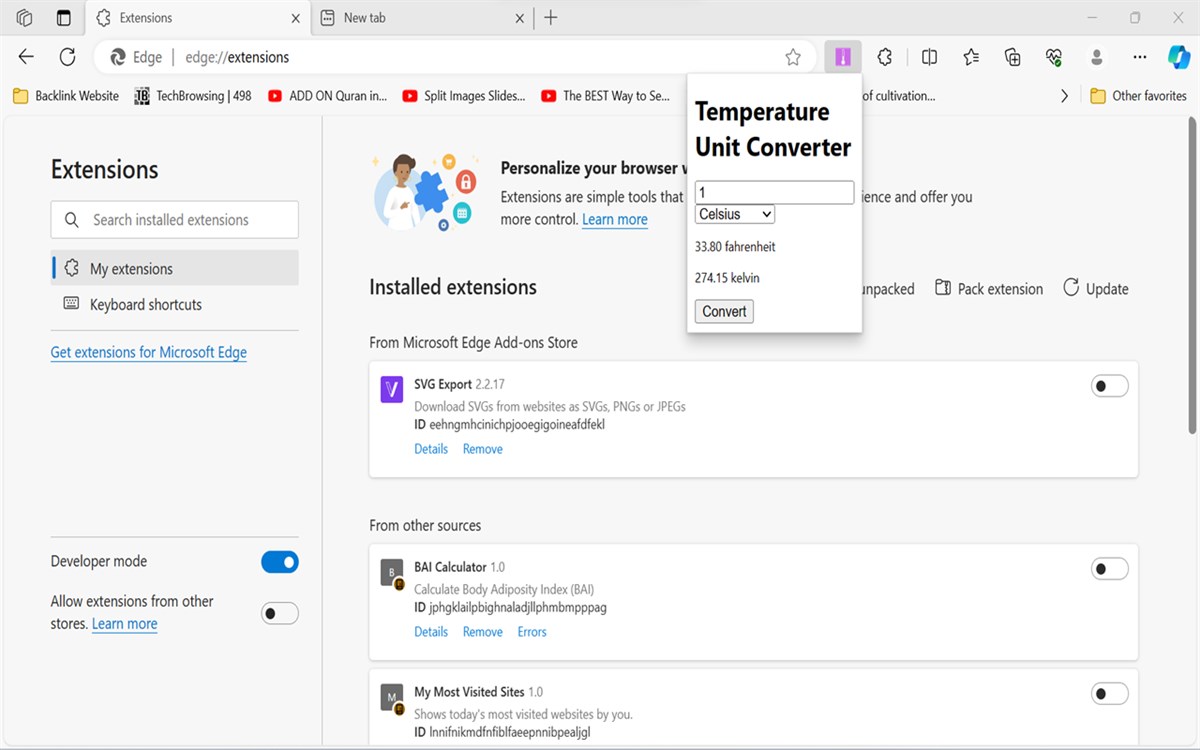Click the Browser essentials heart icon

pyautogui.click(x=1054, y=57)
